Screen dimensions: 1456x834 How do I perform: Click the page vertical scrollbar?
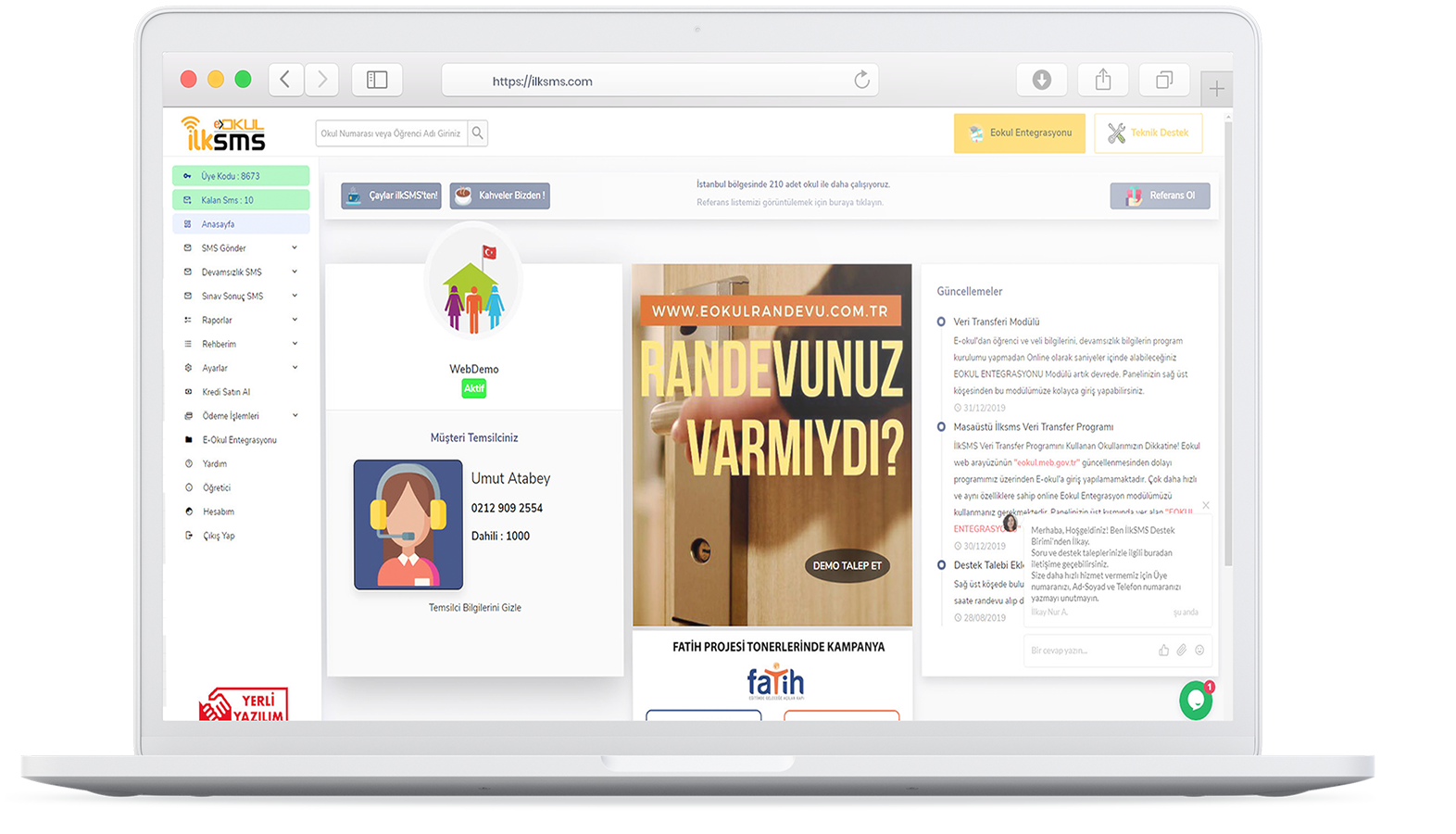point(1228,343)
